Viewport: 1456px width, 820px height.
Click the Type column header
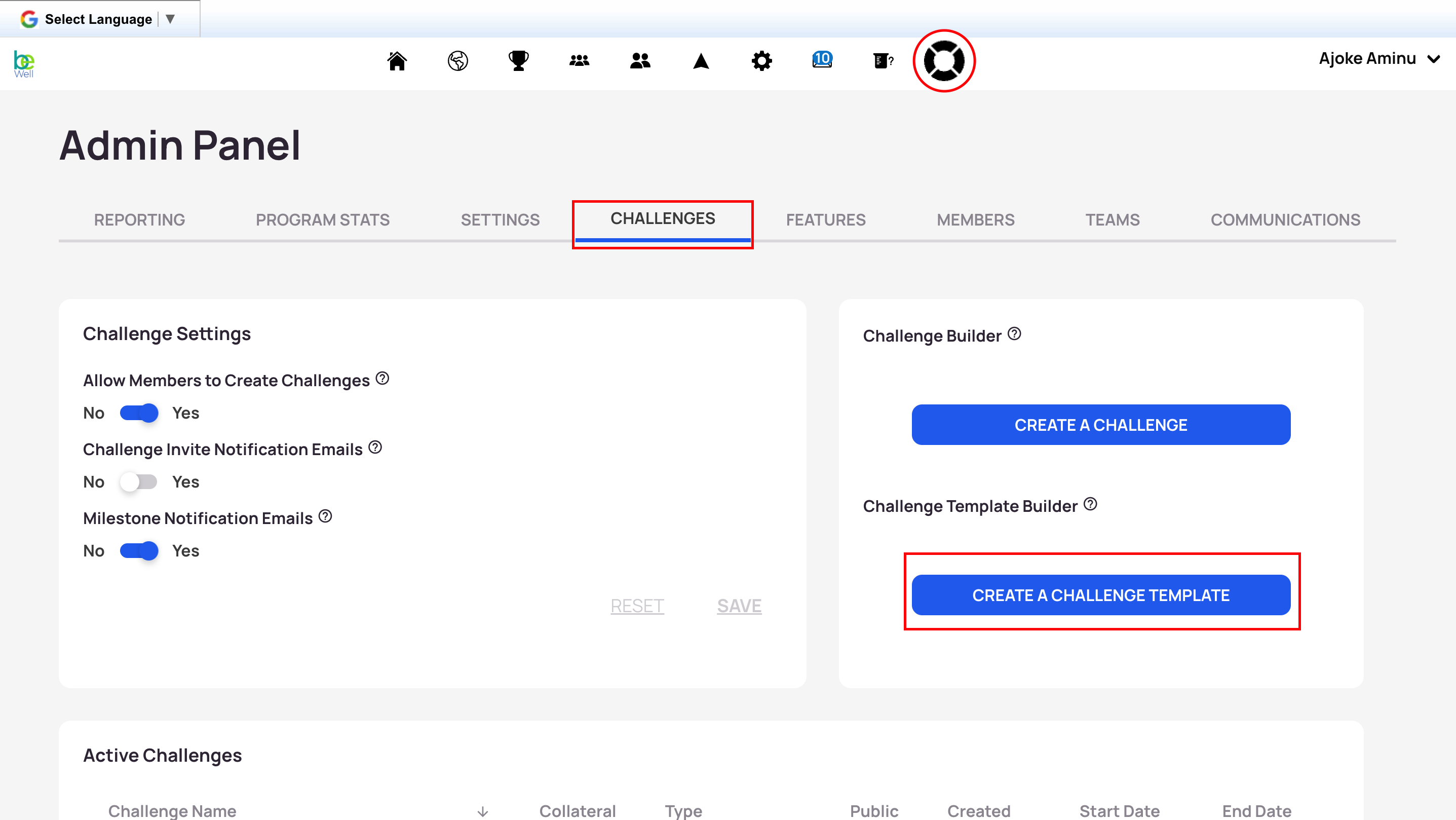pos(683,811)
